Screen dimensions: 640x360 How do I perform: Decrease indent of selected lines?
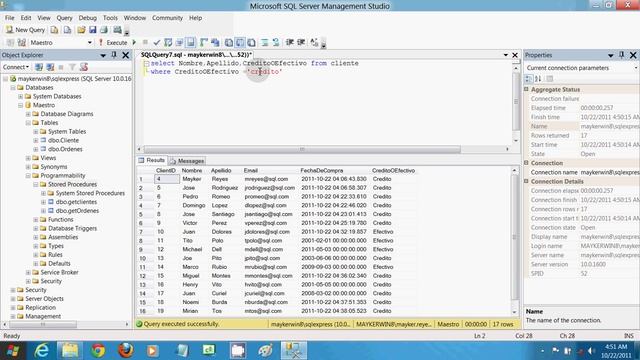(290, 42)
